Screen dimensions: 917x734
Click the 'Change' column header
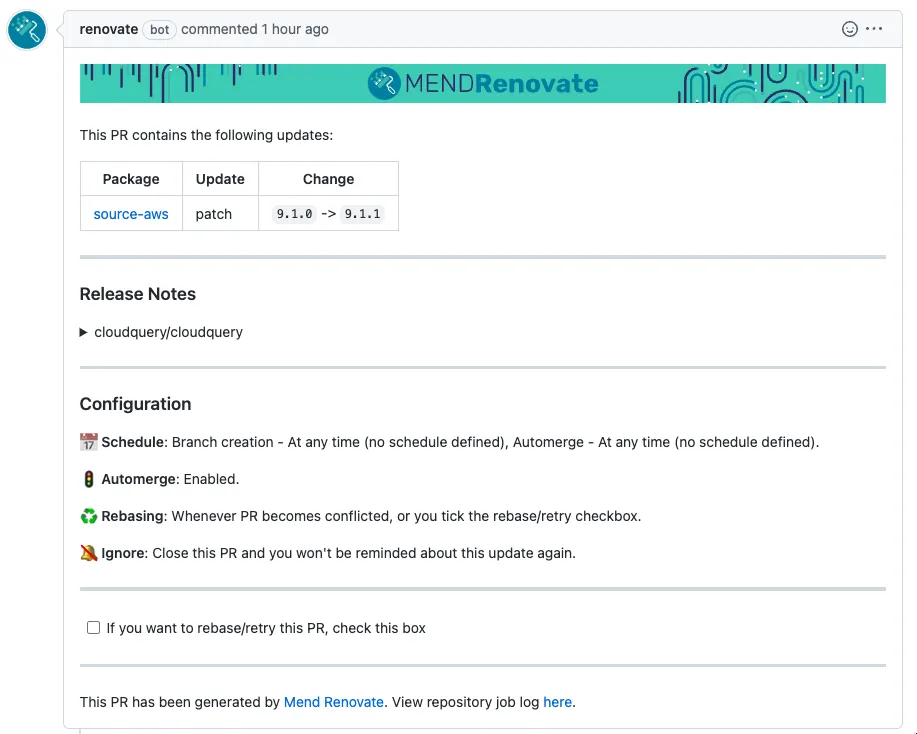[329, 179]
